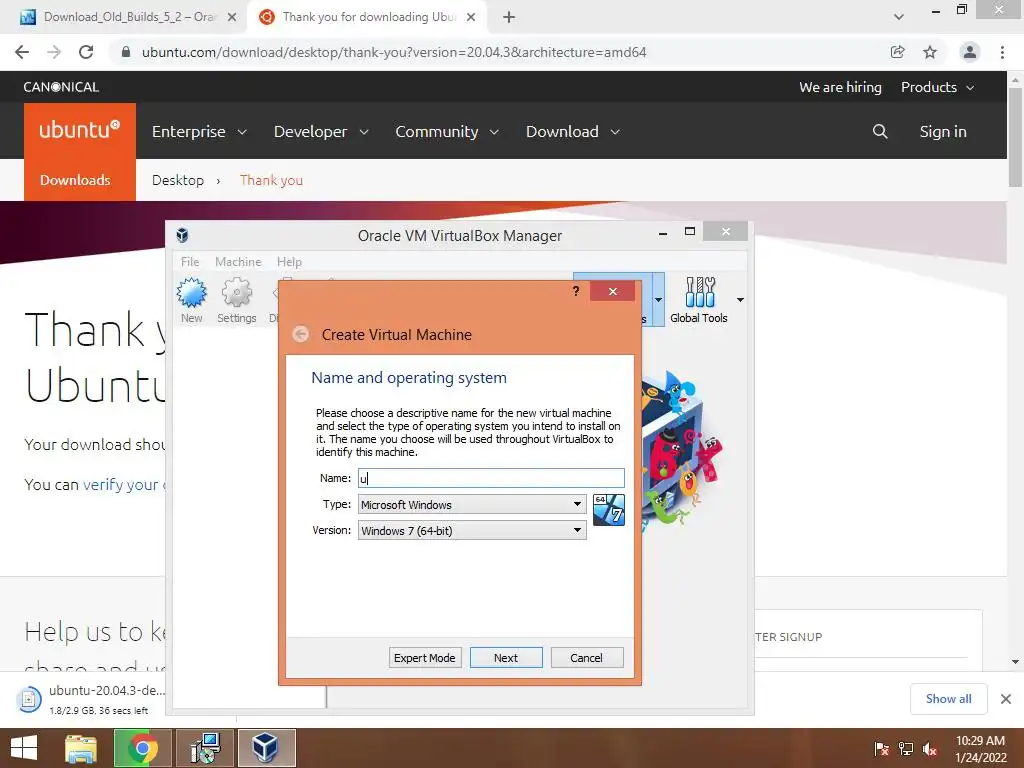
Task: Open the Help menu in VirtualBox
Action: pos(289,261)
